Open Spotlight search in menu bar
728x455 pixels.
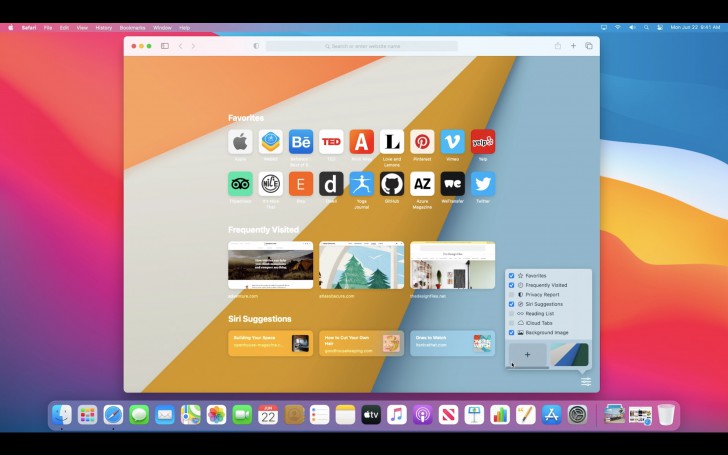(646, 28)
